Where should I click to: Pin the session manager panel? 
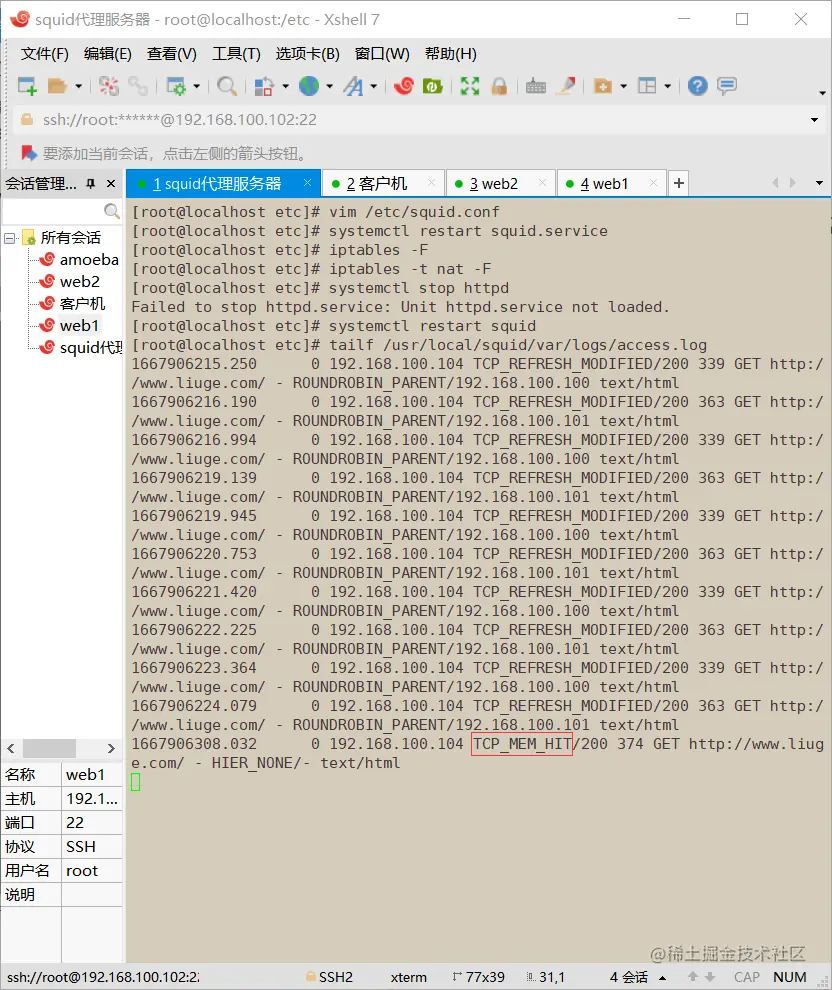pyautogui.click(x=91, y=184)
